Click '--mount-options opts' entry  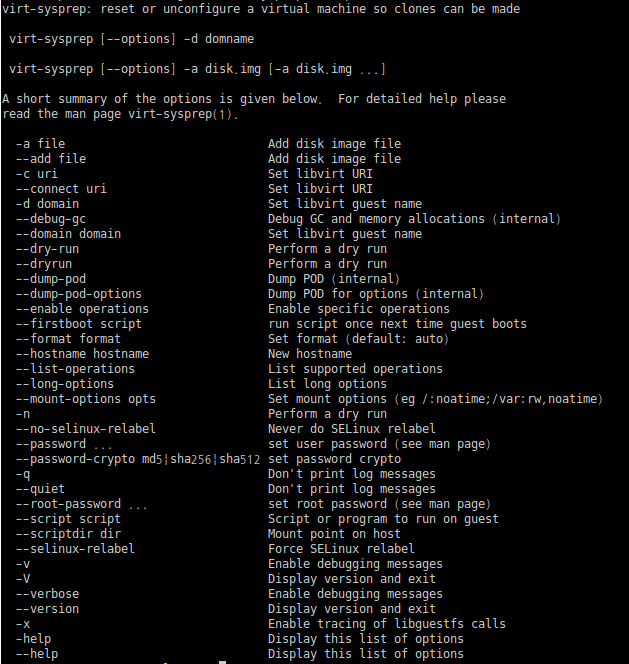86,399
